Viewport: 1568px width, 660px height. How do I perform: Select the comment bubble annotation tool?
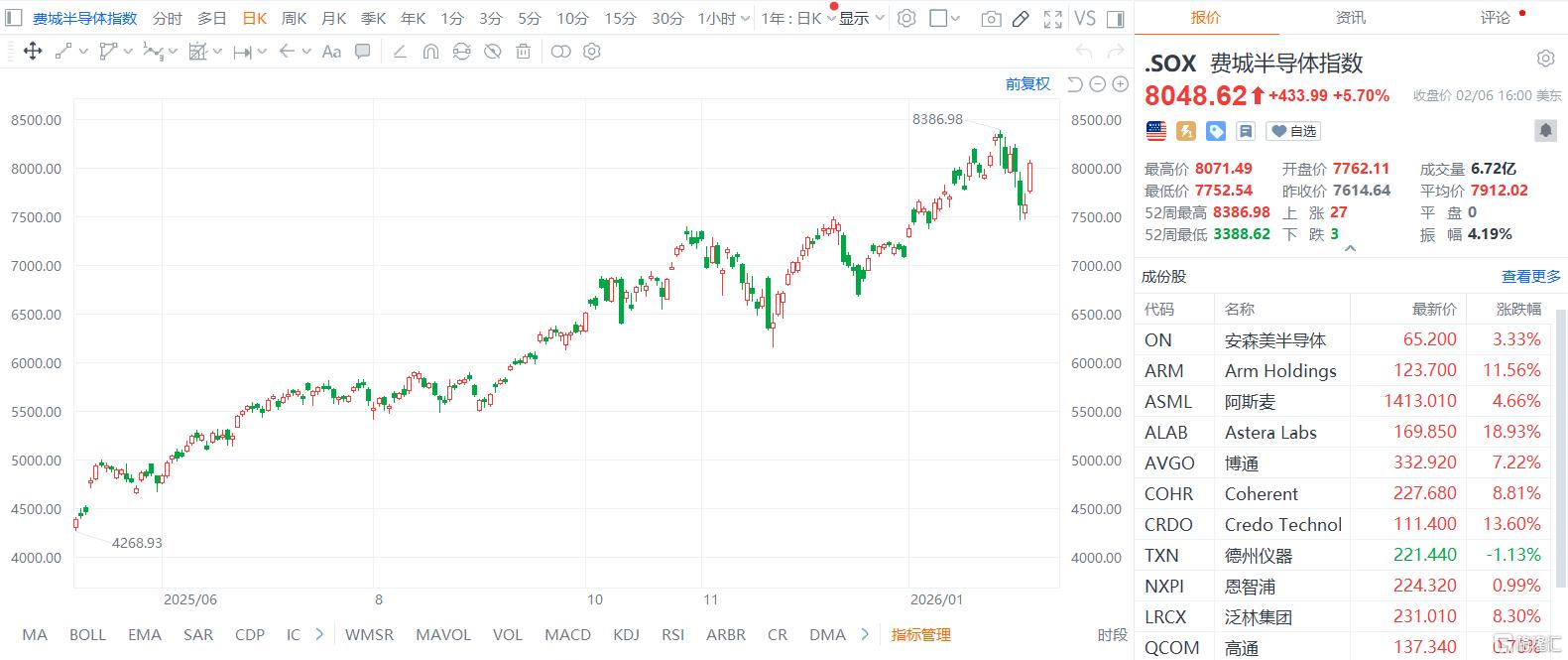363,52
